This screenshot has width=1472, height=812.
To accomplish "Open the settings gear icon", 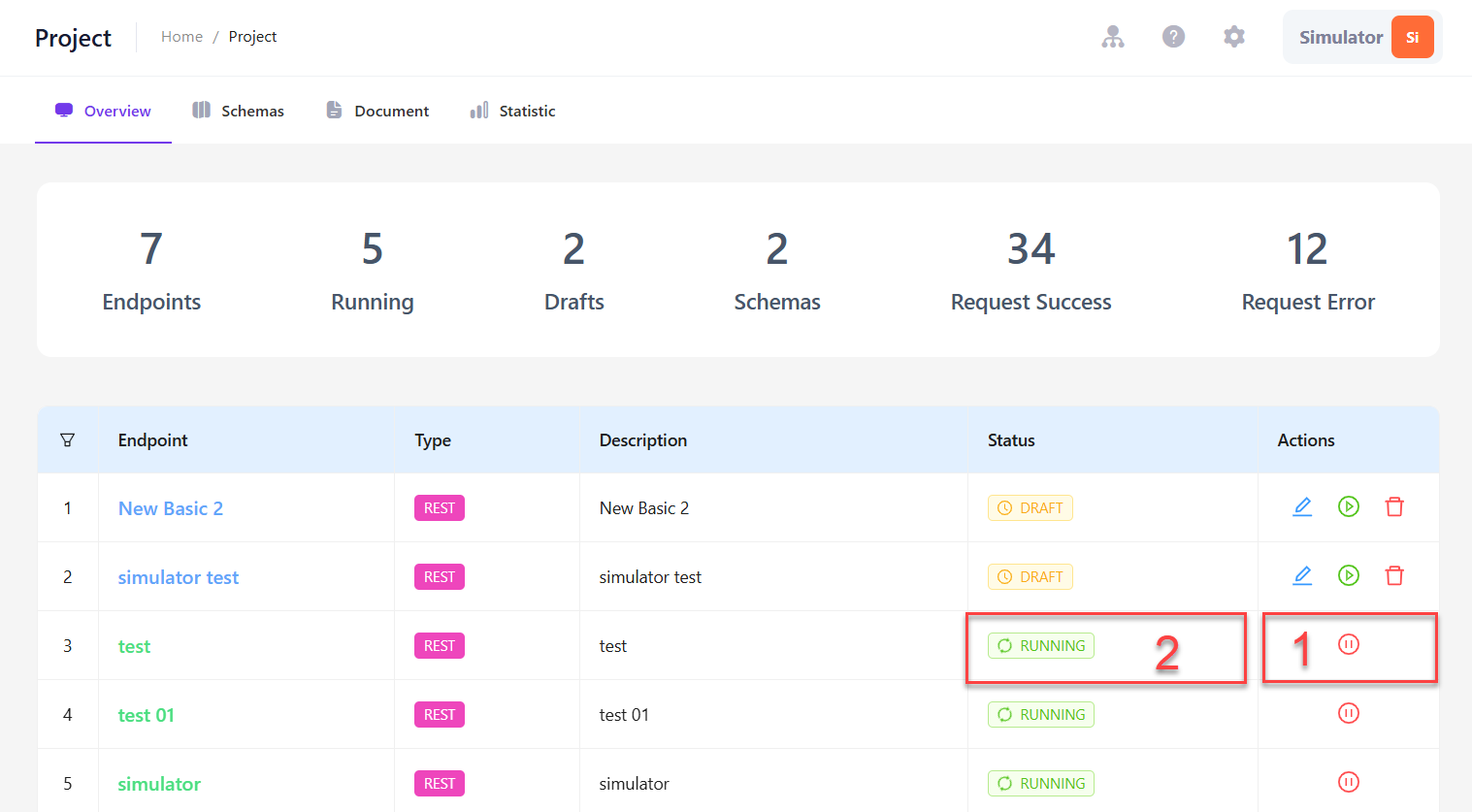I will click(1234, 37).
